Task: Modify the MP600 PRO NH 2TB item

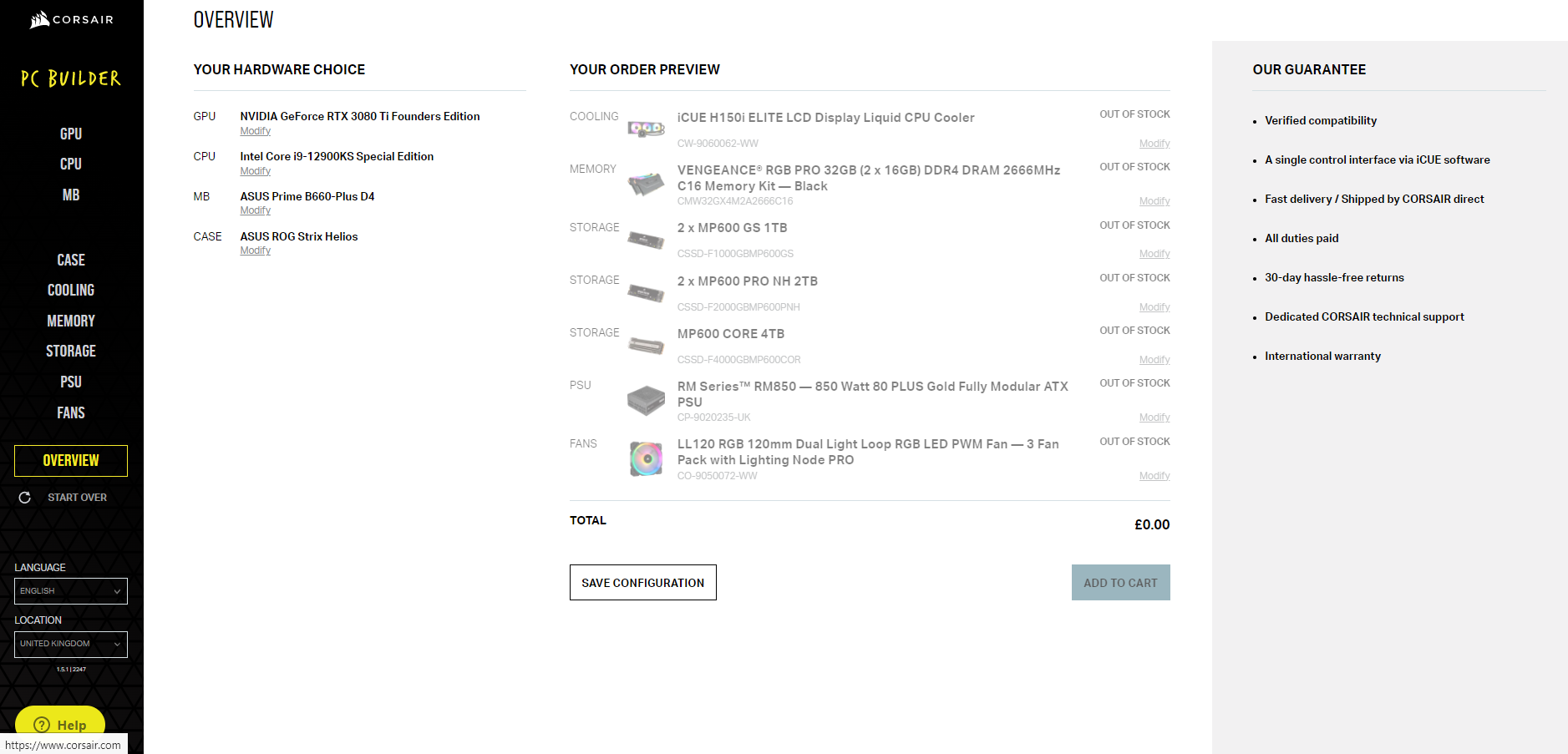Action: pyautogui.click(x=1154, y=307)
